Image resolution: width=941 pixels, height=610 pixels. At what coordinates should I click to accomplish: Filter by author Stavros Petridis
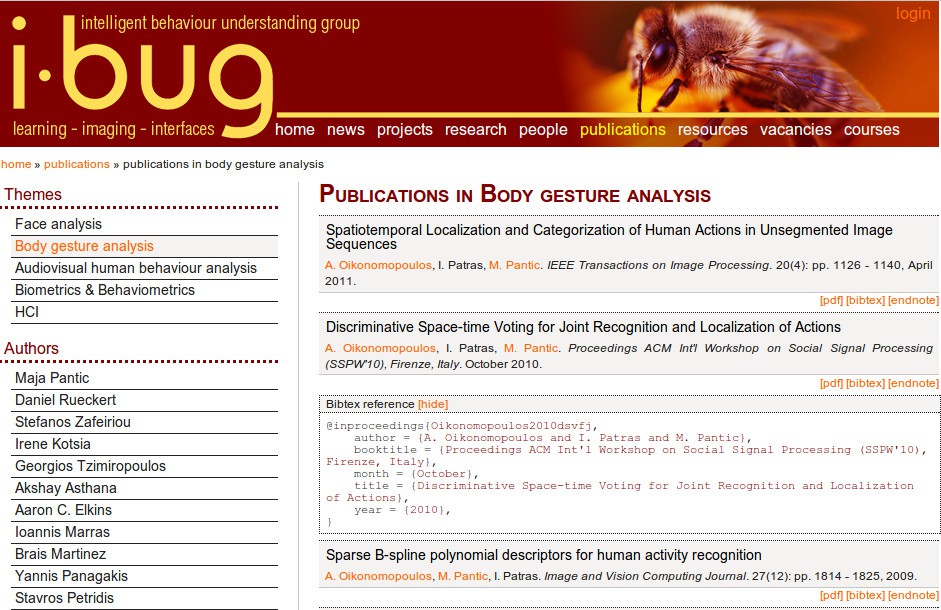click(144, 598)
